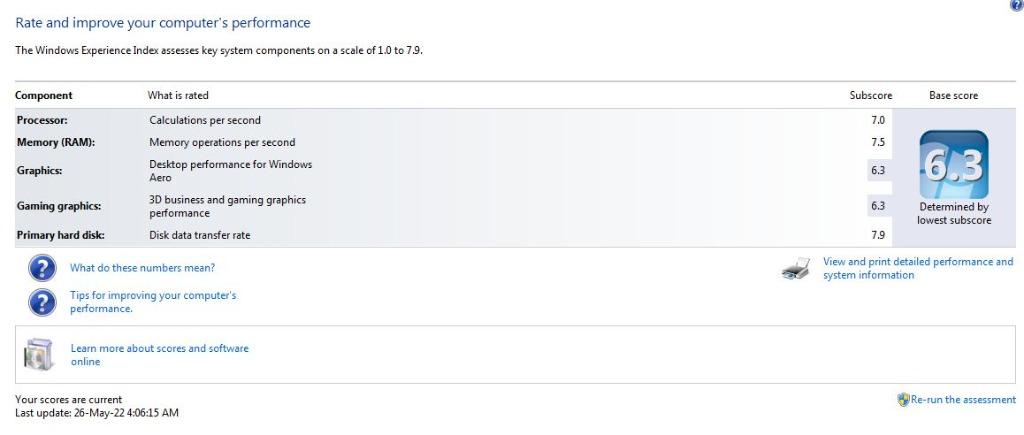
Task: Click the Subscore column header
Action: click(871, 95)
